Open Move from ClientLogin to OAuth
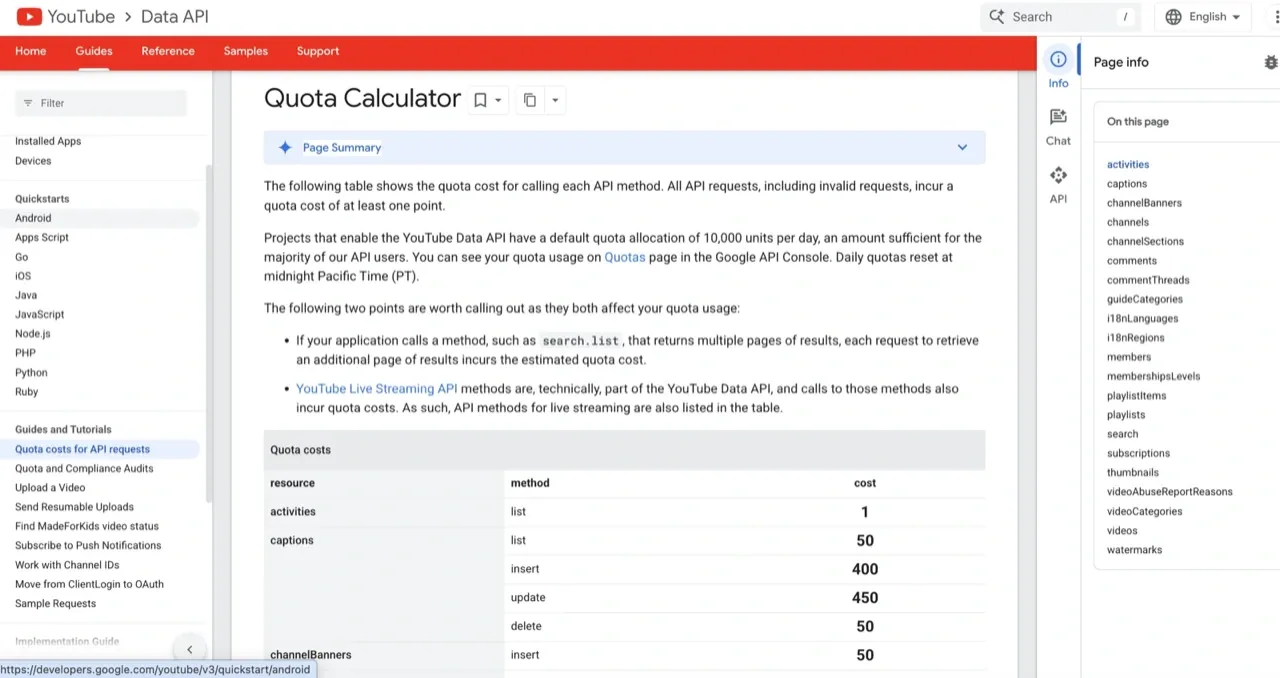 89,584
